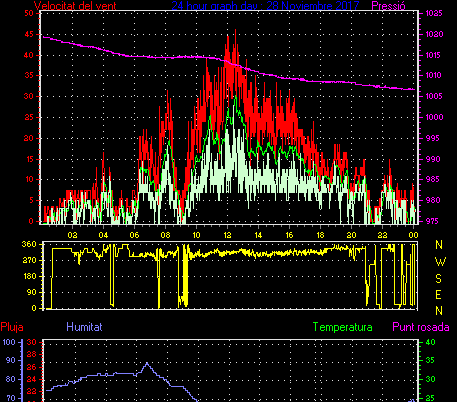Click the 'Pluja' legend label

(x=12, y=327)
